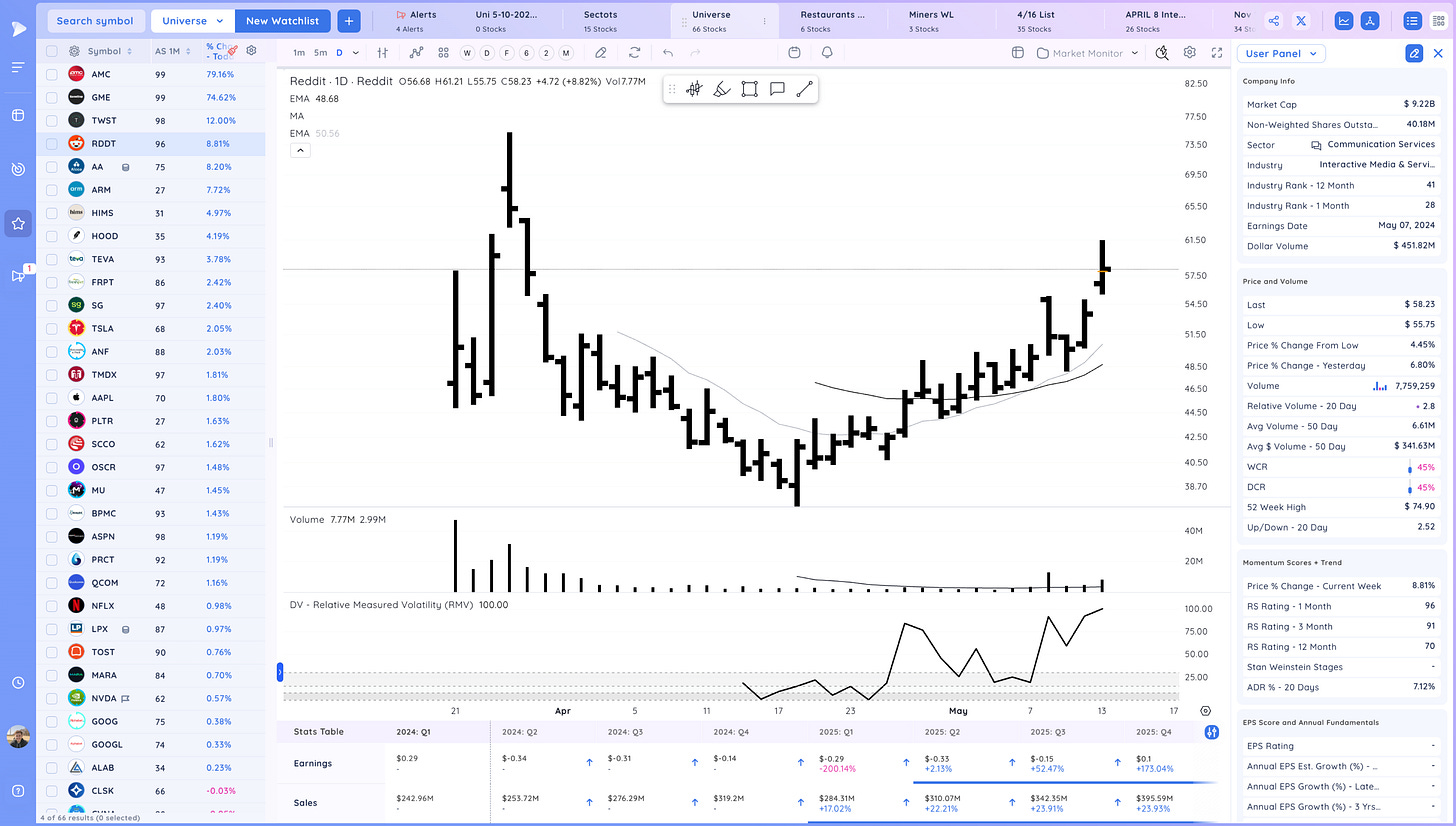The image size is (1456, 826).
Task: Open the watchlist column settings gear next to Symbol
Action: click(74, 51)
